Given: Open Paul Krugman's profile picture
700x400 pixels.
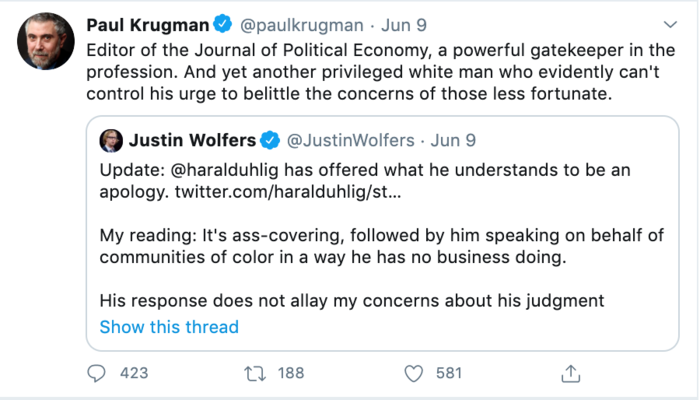Looking at the screenshot, I should pos(43,42).
